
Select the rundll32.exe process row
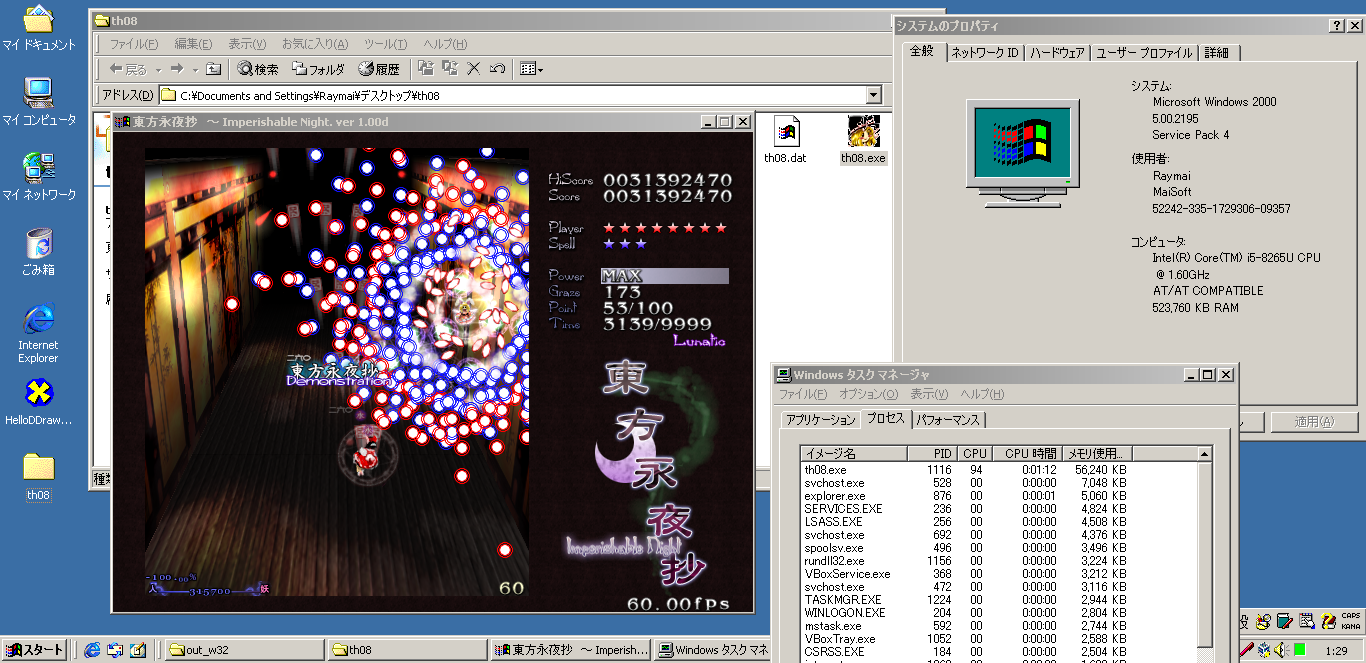(x=999, y=560)
